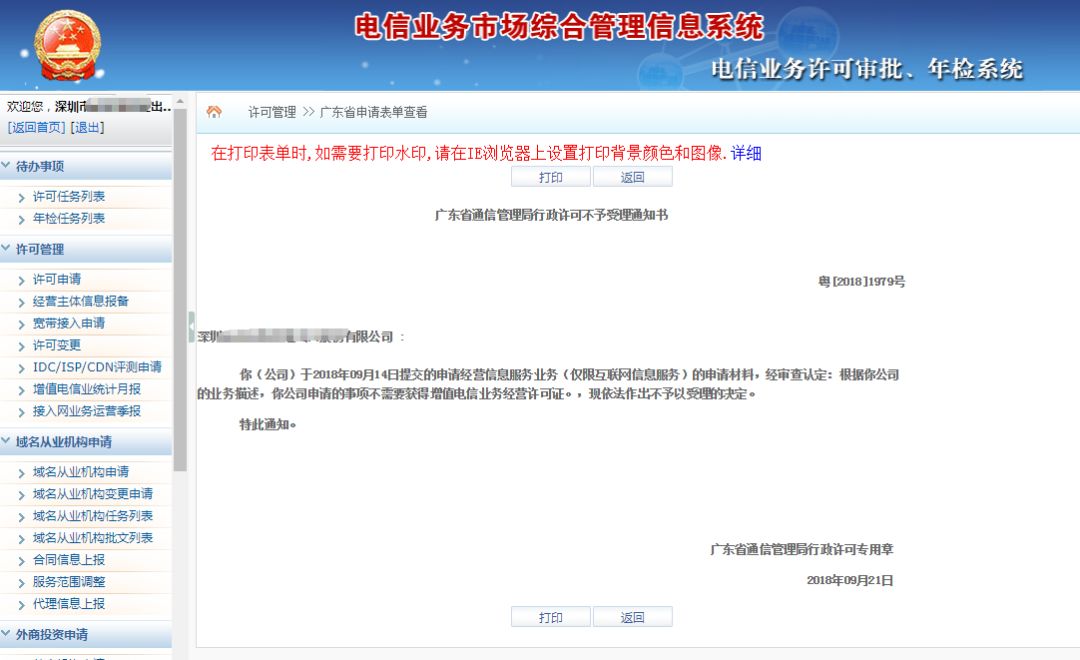
Task: Click arrow icon beside 经营主体信息报备
Action: (x=21, y=302)
